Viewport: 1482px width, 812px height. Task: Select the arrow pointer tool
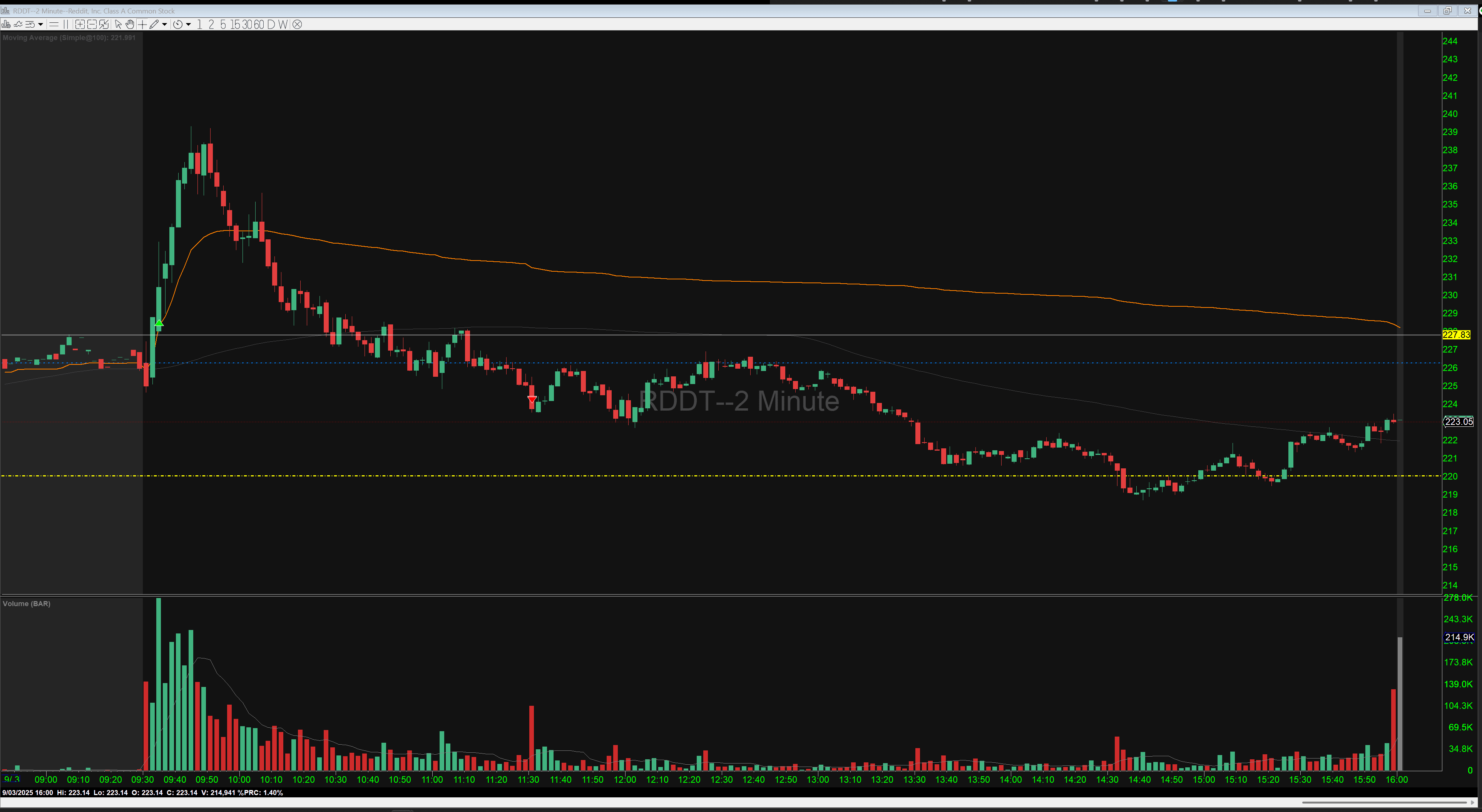(118, 25)
